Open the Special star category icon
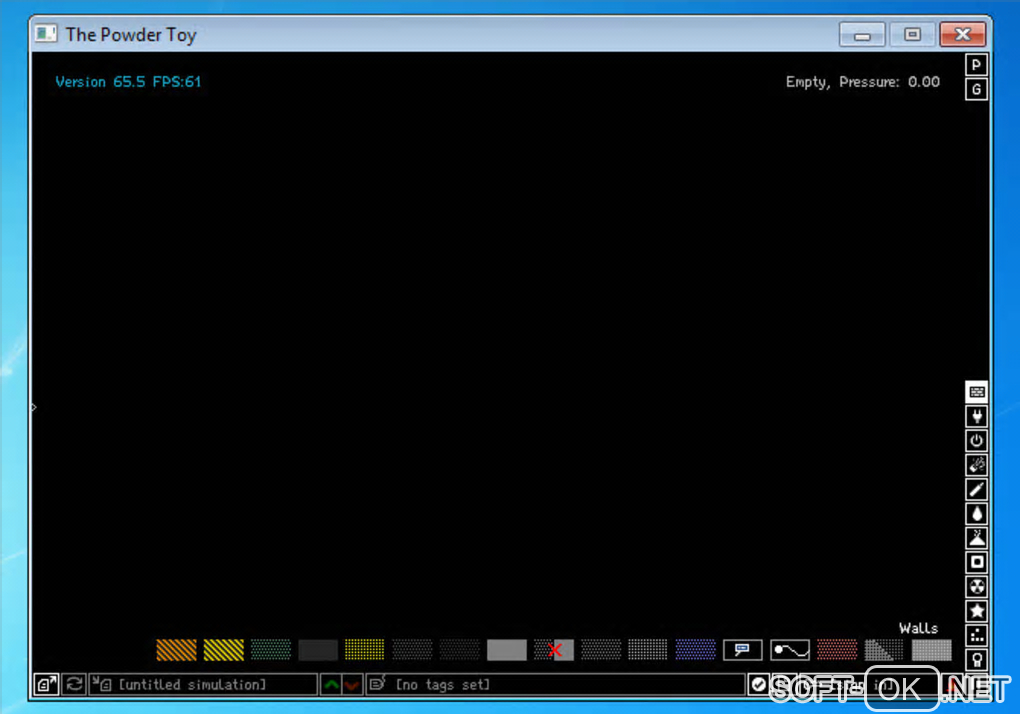This screenshot has width=1020, height=714. click(976, 611)
